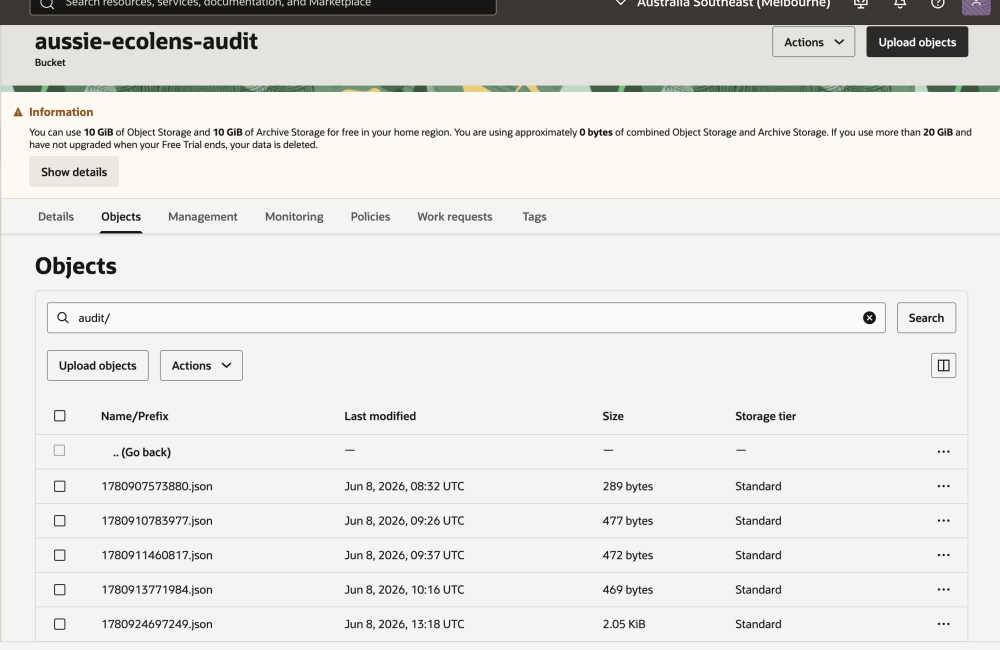Click the Name/Prefix column header
1000x650 pixels.
click(x=135, y=416)
